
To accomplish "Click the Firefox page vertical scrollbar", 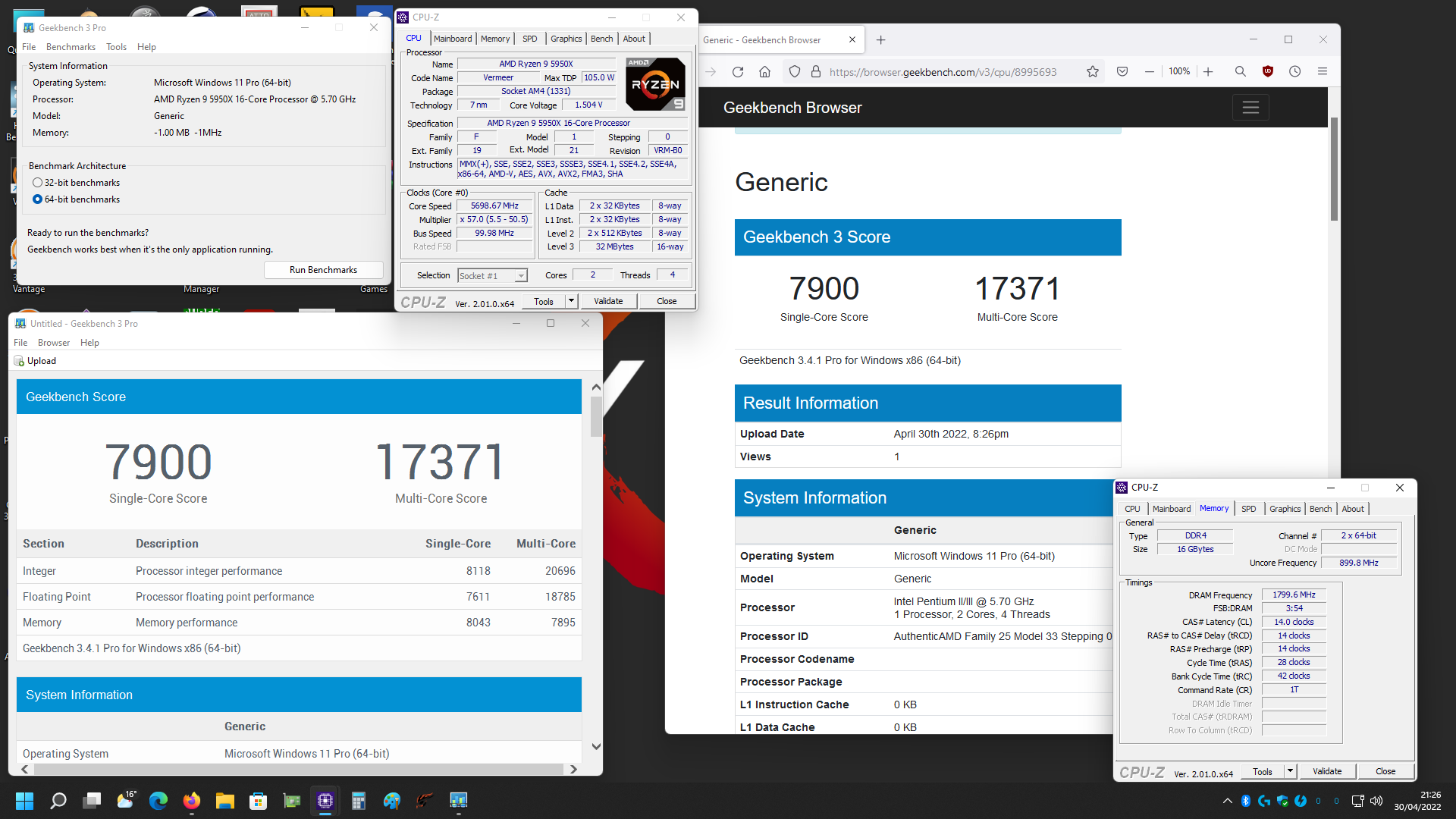I will pyautogui.click(x=1334, y=168).
